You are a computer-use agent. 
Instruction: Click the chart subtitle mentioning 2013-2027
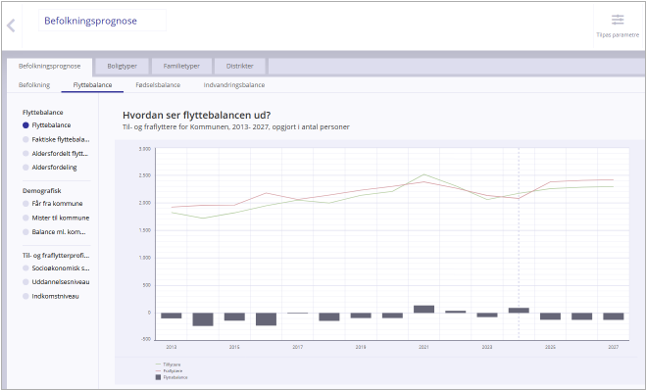236,127
